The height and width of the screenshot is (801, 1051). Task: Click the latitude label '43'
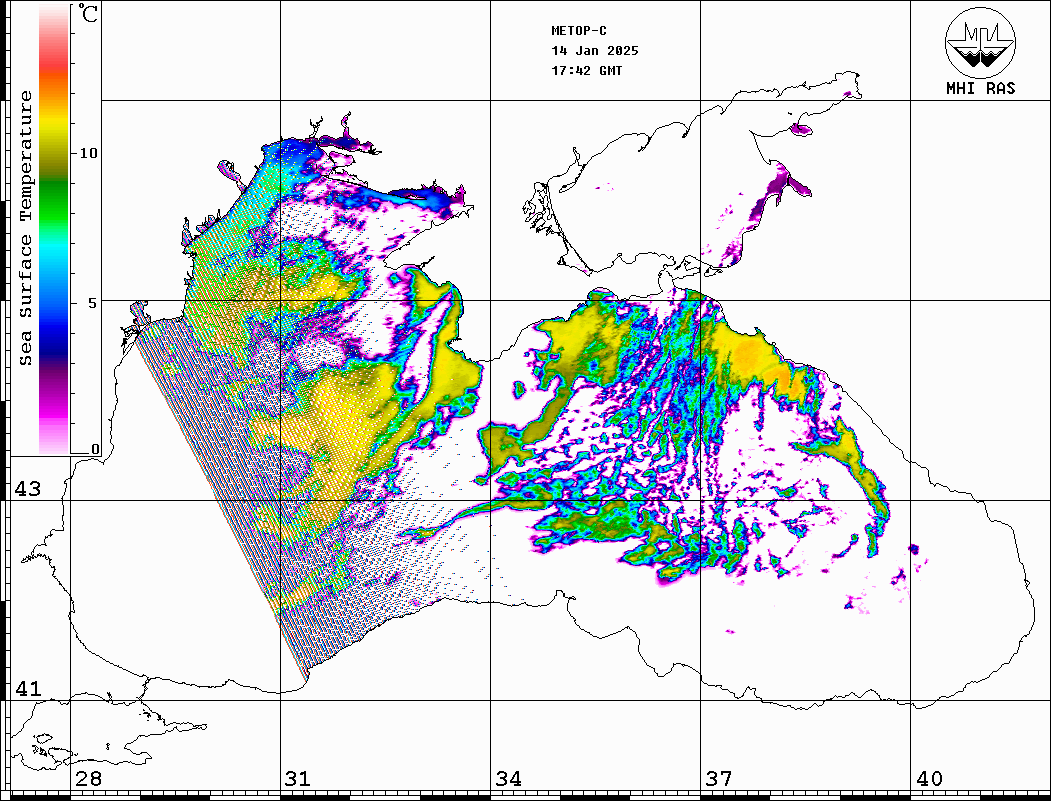click(28, 489)
